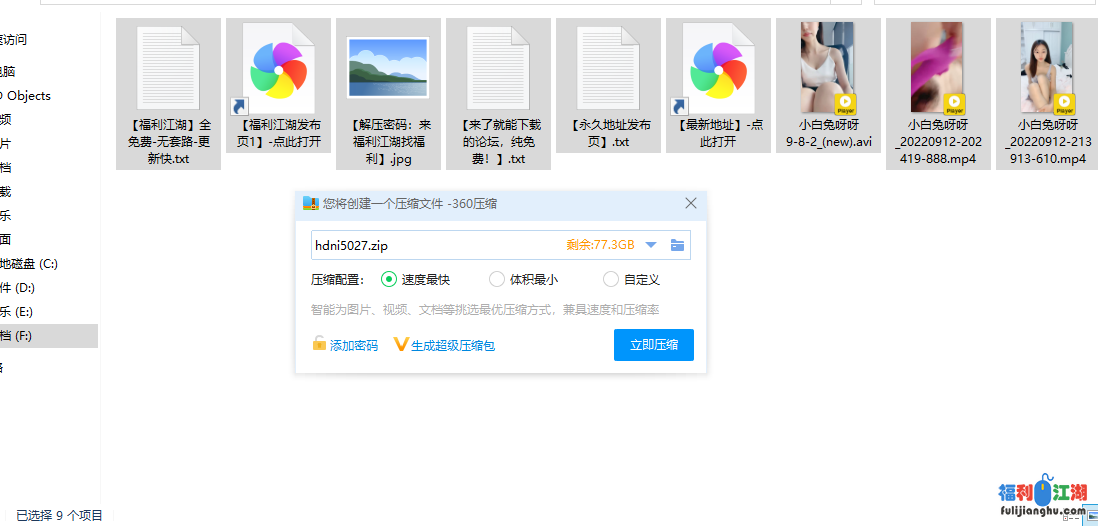Select the 自定义 compression option
The width and height of the screenshot is (1098, 526).
pos(611,280)
